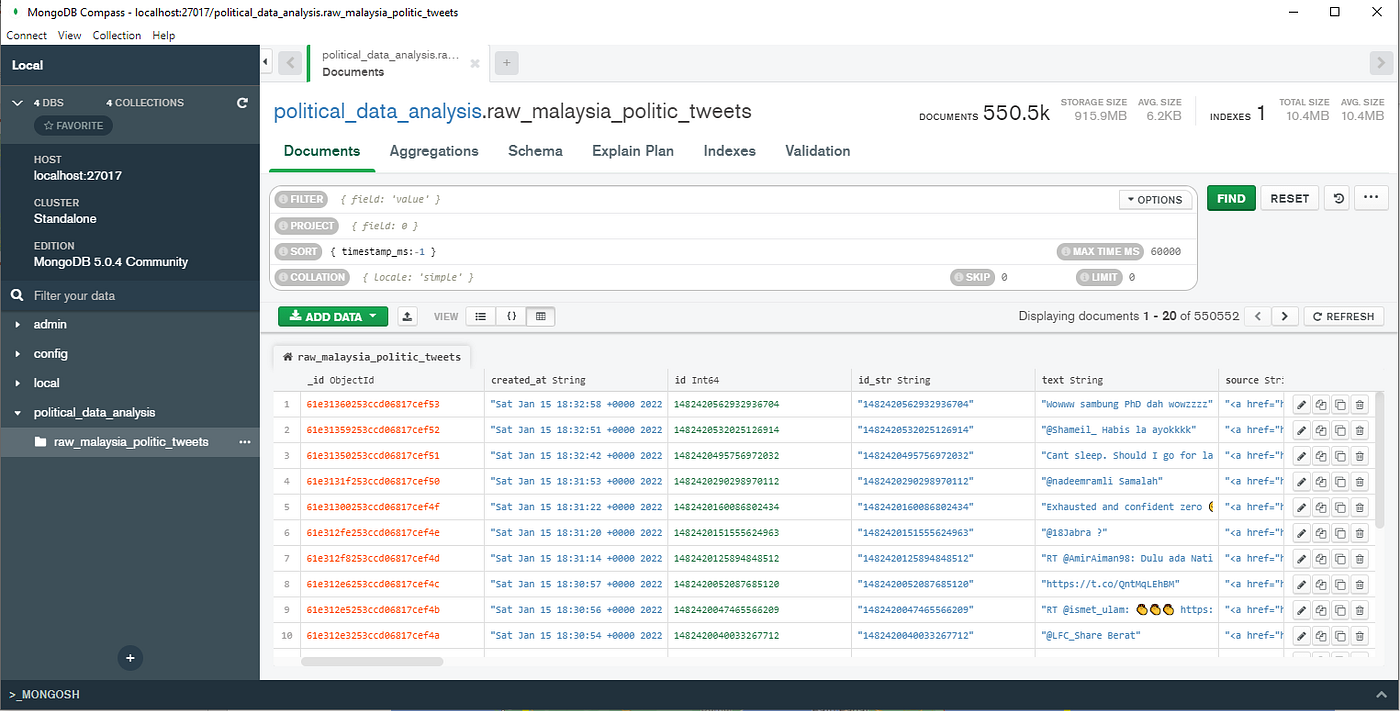Open the Help menu

point(164,35)
